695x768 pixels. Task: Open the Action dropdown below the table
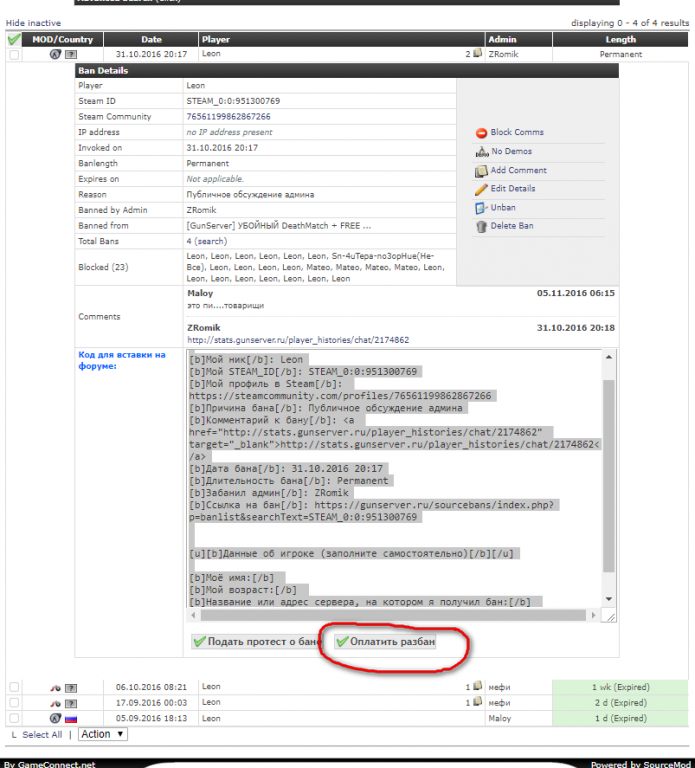pyautogui.click(x=103, y=734)
